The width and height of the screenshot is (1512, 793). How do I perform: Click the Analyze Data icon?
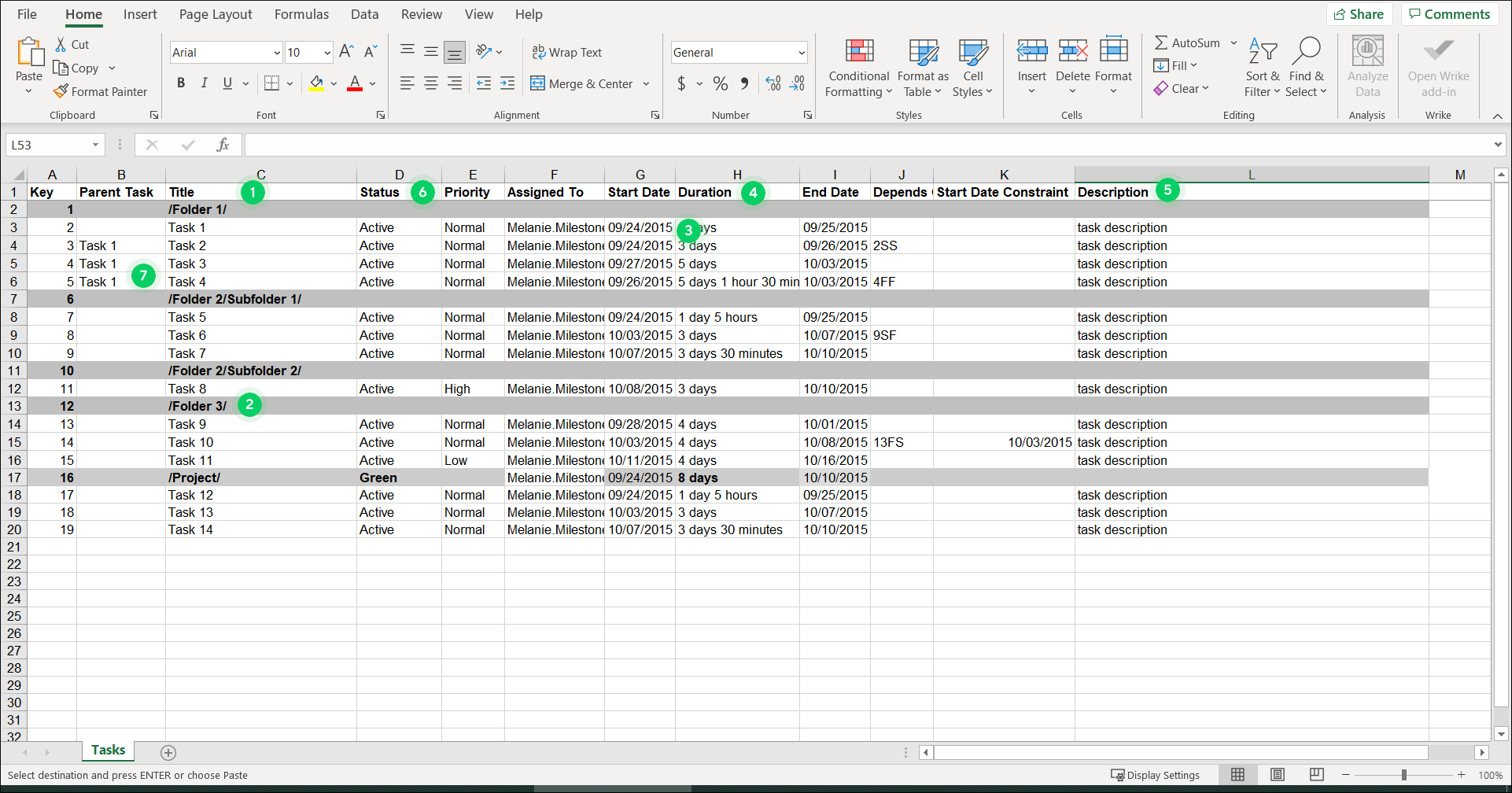1367,67
